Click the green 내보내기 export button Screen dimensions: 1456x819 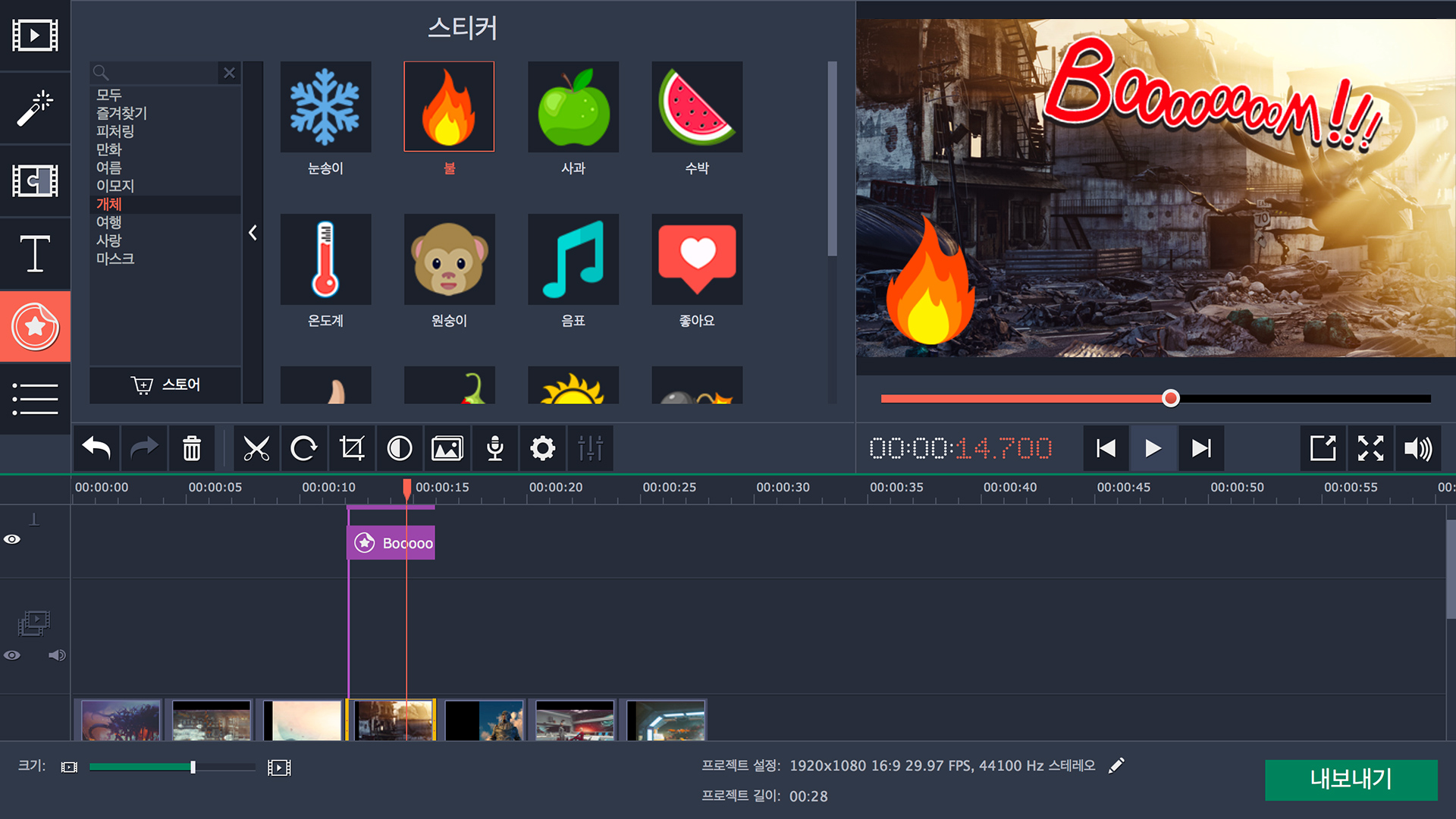point(1351,780)
